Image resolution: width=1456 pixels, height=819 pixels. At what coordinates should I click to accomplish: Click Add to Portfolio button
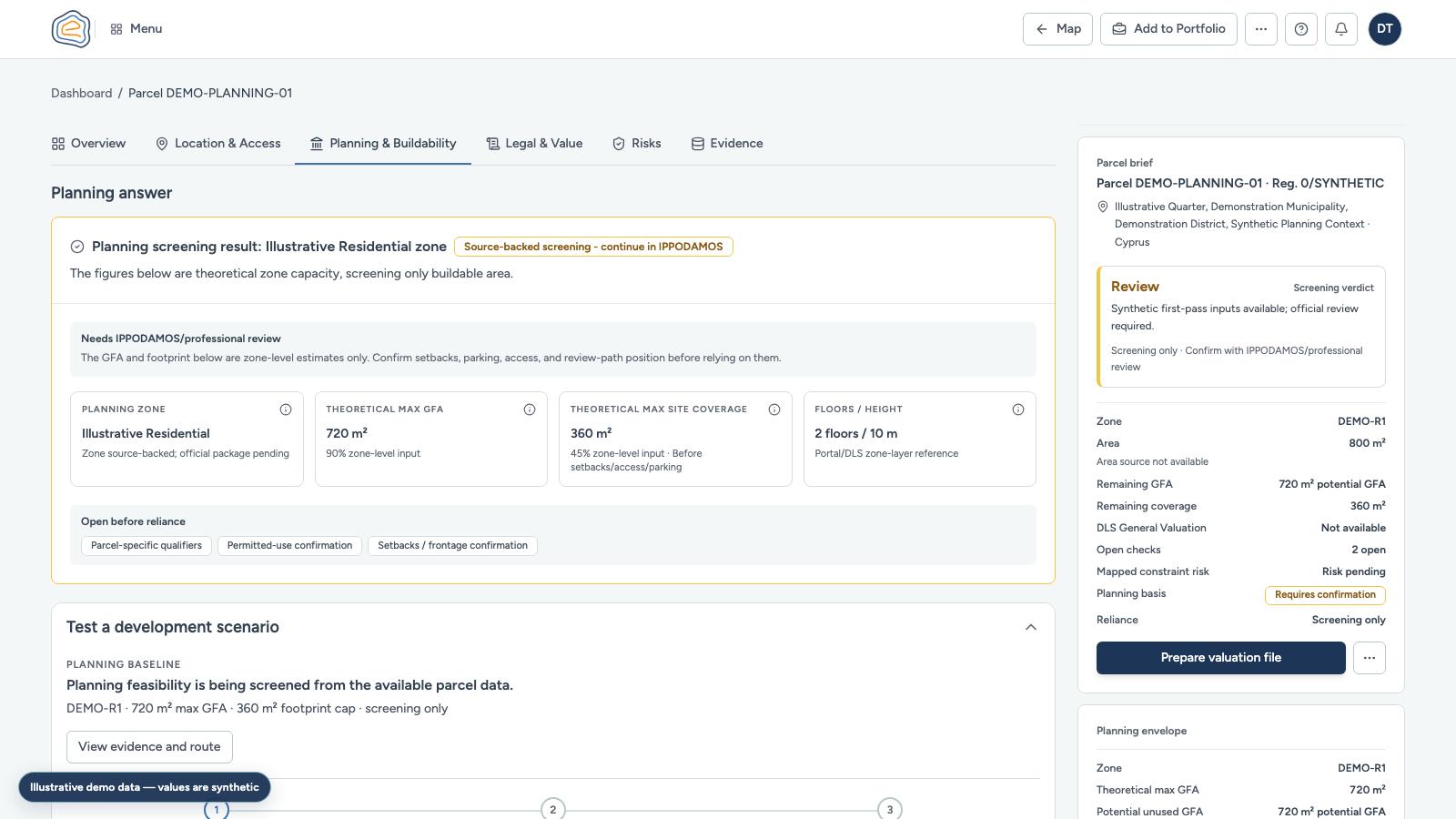click(1168, 29)
